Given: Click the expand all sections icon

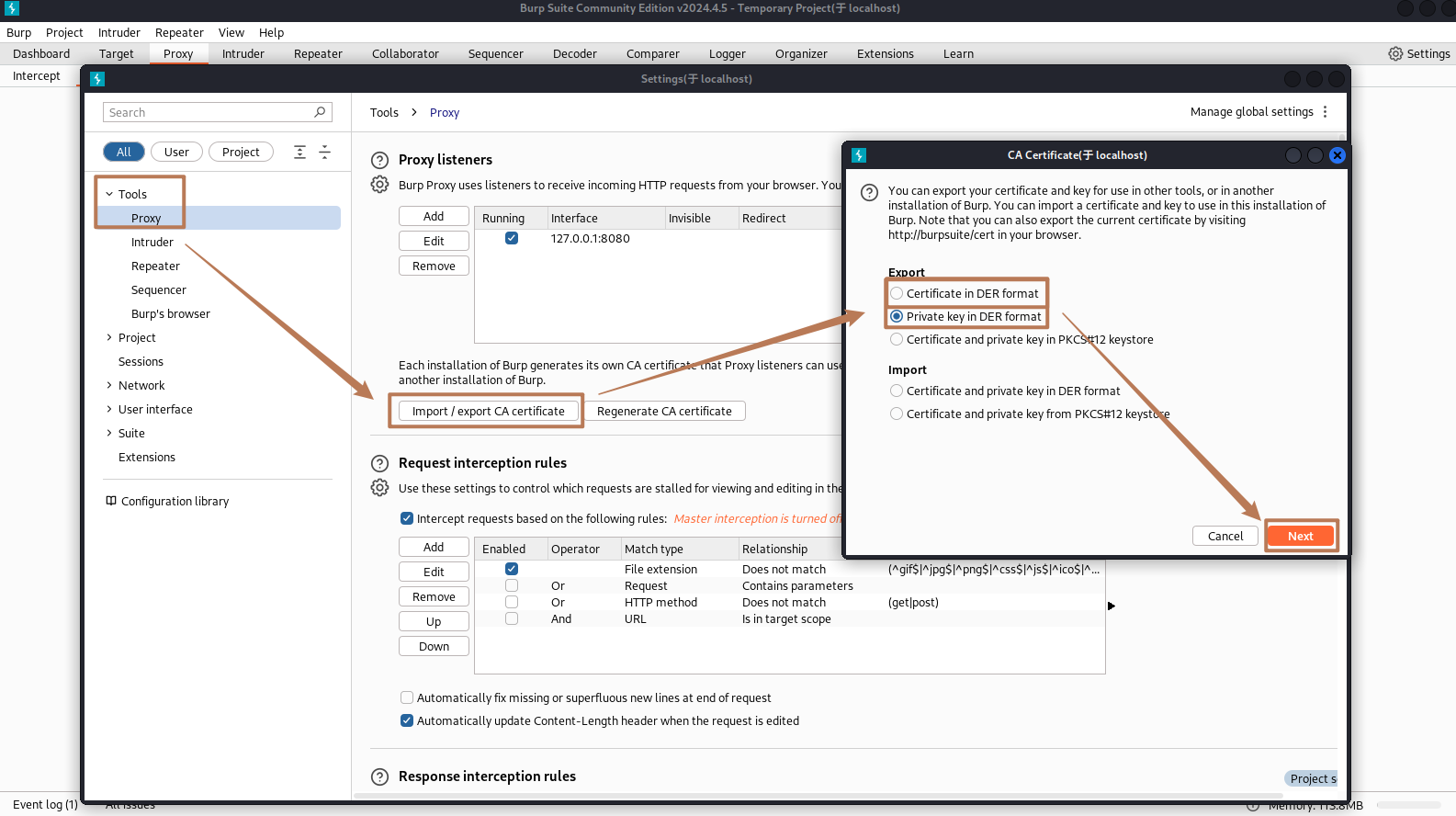Looking at the screenshot, I should 299,153.
